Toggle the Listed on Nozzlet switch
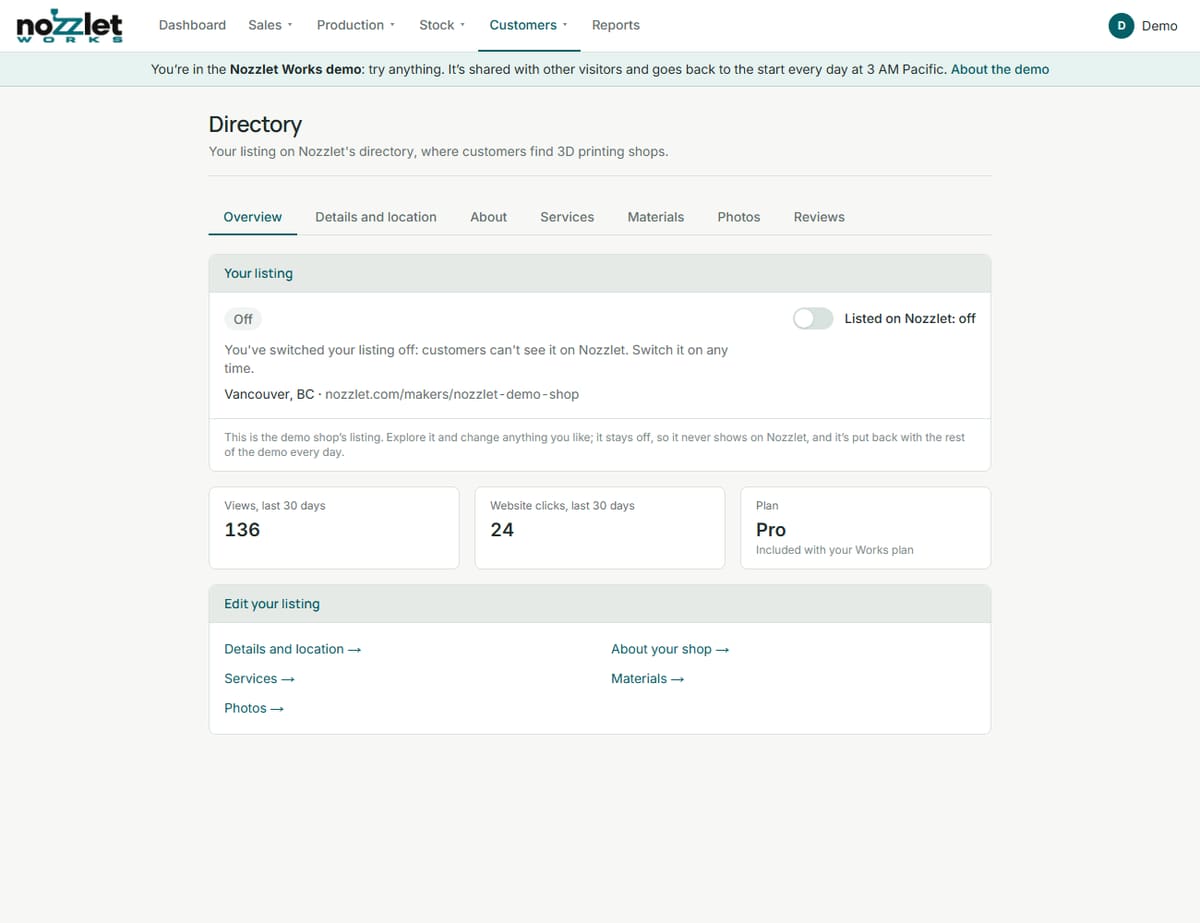The height and width of the screenshot is (923, 1200). pos(813,318)
